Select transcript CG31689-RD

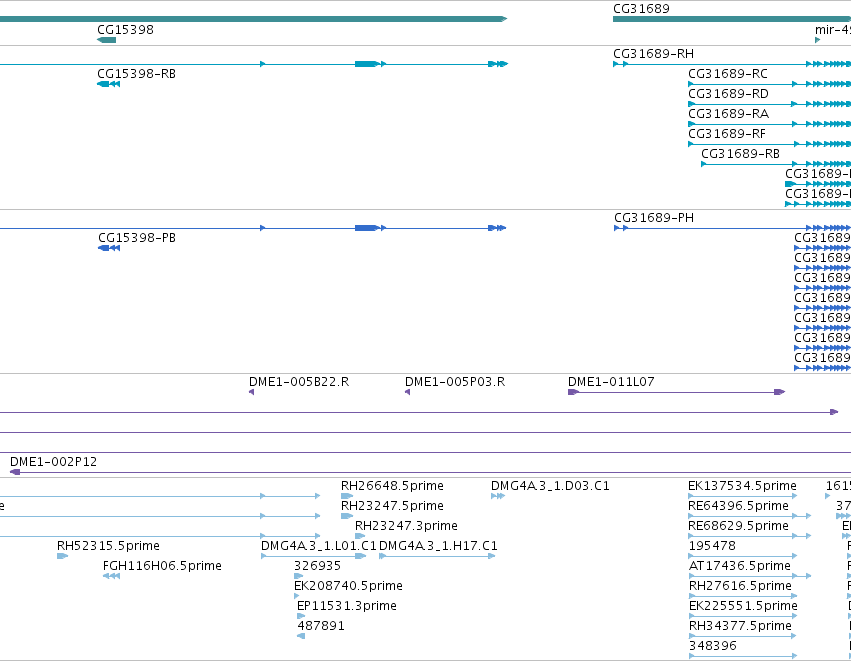(728, 94)
